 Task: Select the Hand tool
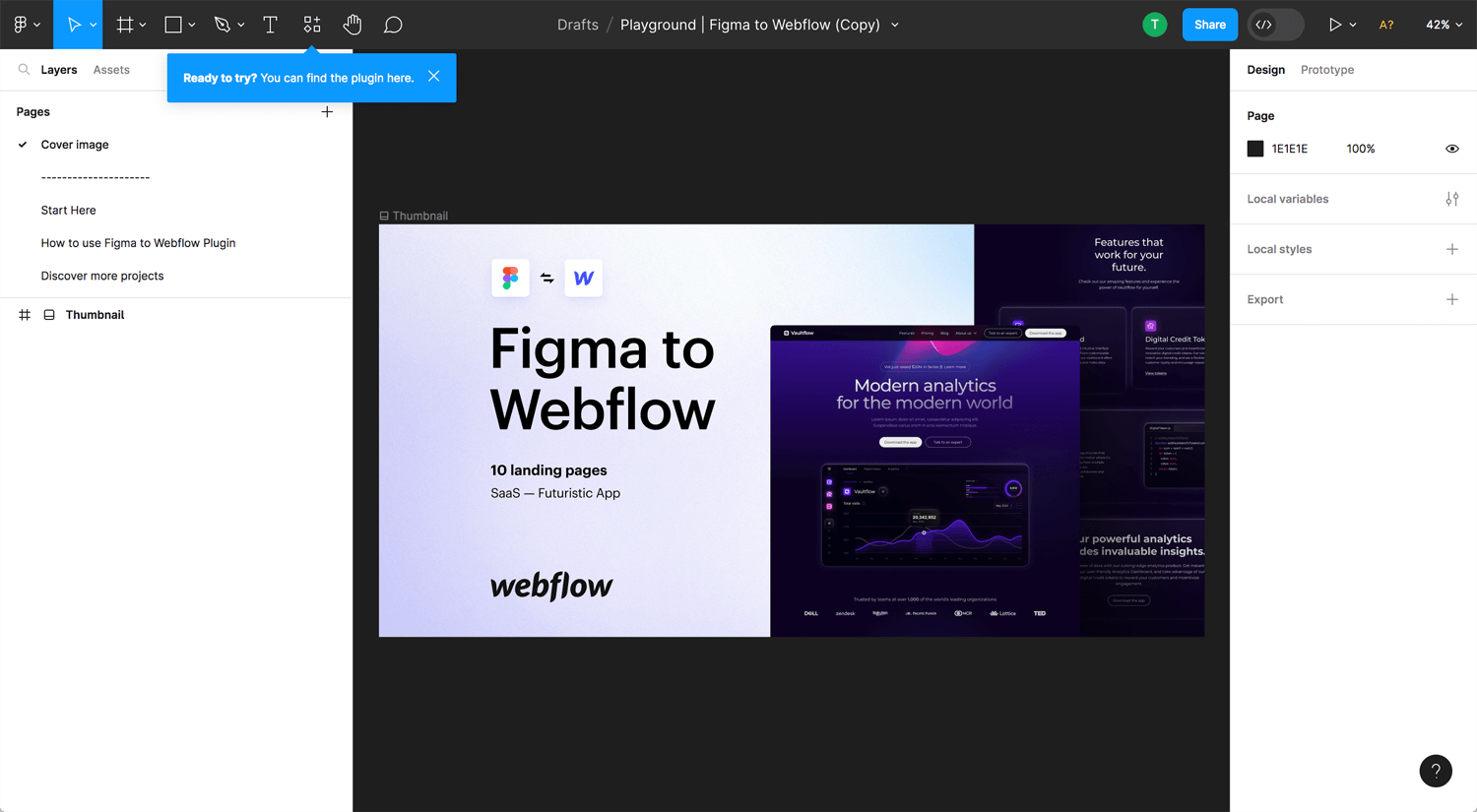353,25
